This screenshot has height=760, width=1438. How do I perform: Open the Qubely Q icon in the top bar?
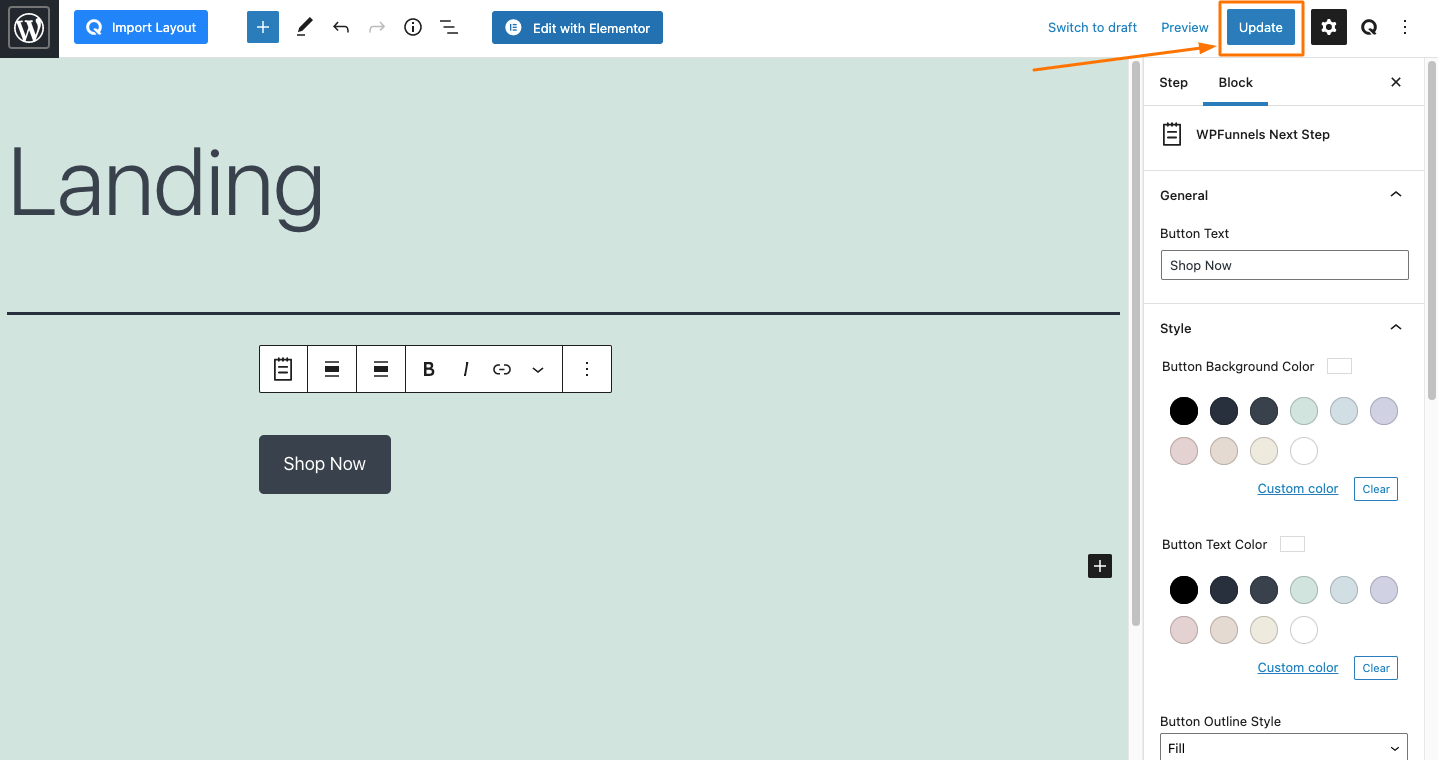click(1369, 28)
